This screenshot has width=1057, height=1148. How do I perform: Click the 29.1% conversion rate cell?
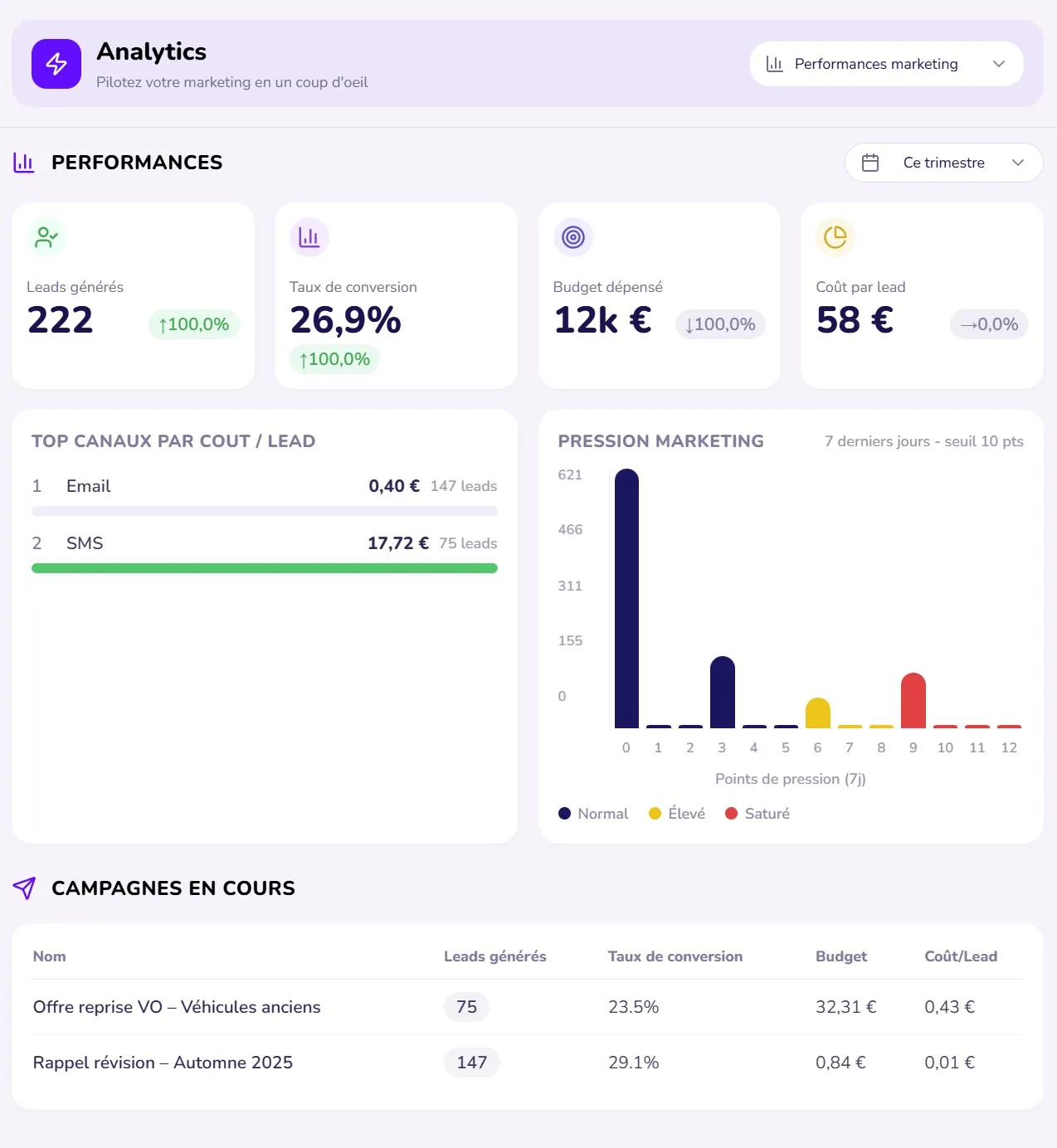click(x=634, y=1063)
